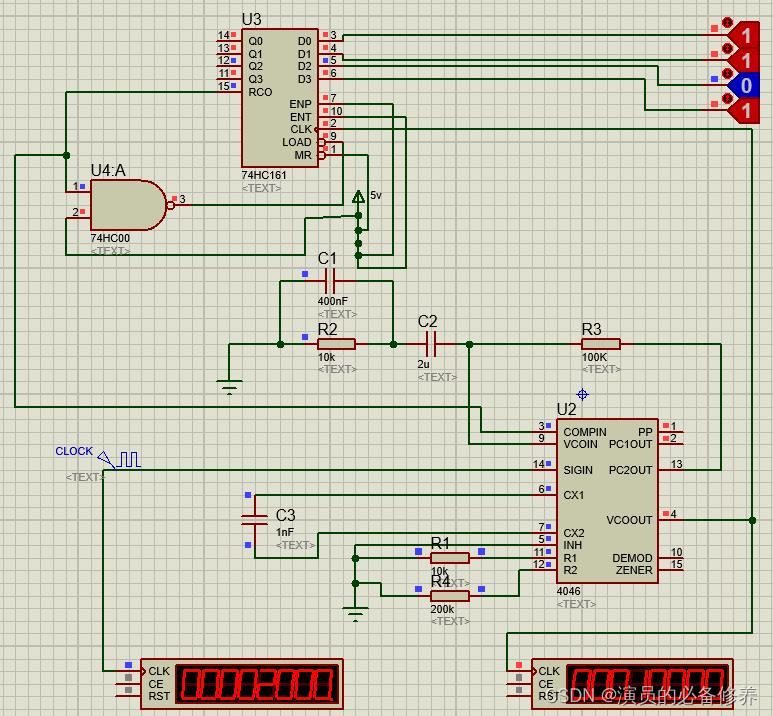Image resolution: width=773 pixels, height=716 pixels.
Task: Click the wire junction dot on the VCOOUT net
Action: (752, 520)
